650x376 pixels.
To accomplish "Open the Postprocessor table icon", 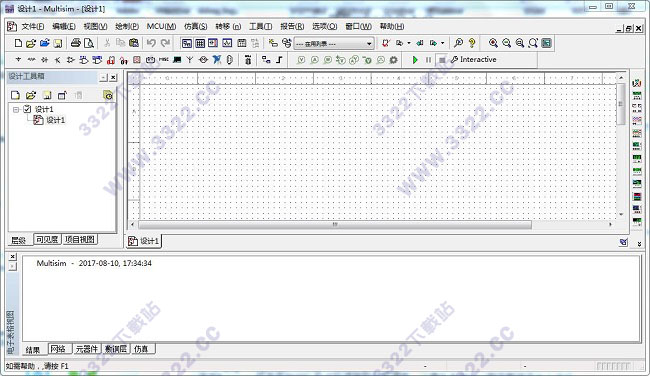I will point(242,43).
